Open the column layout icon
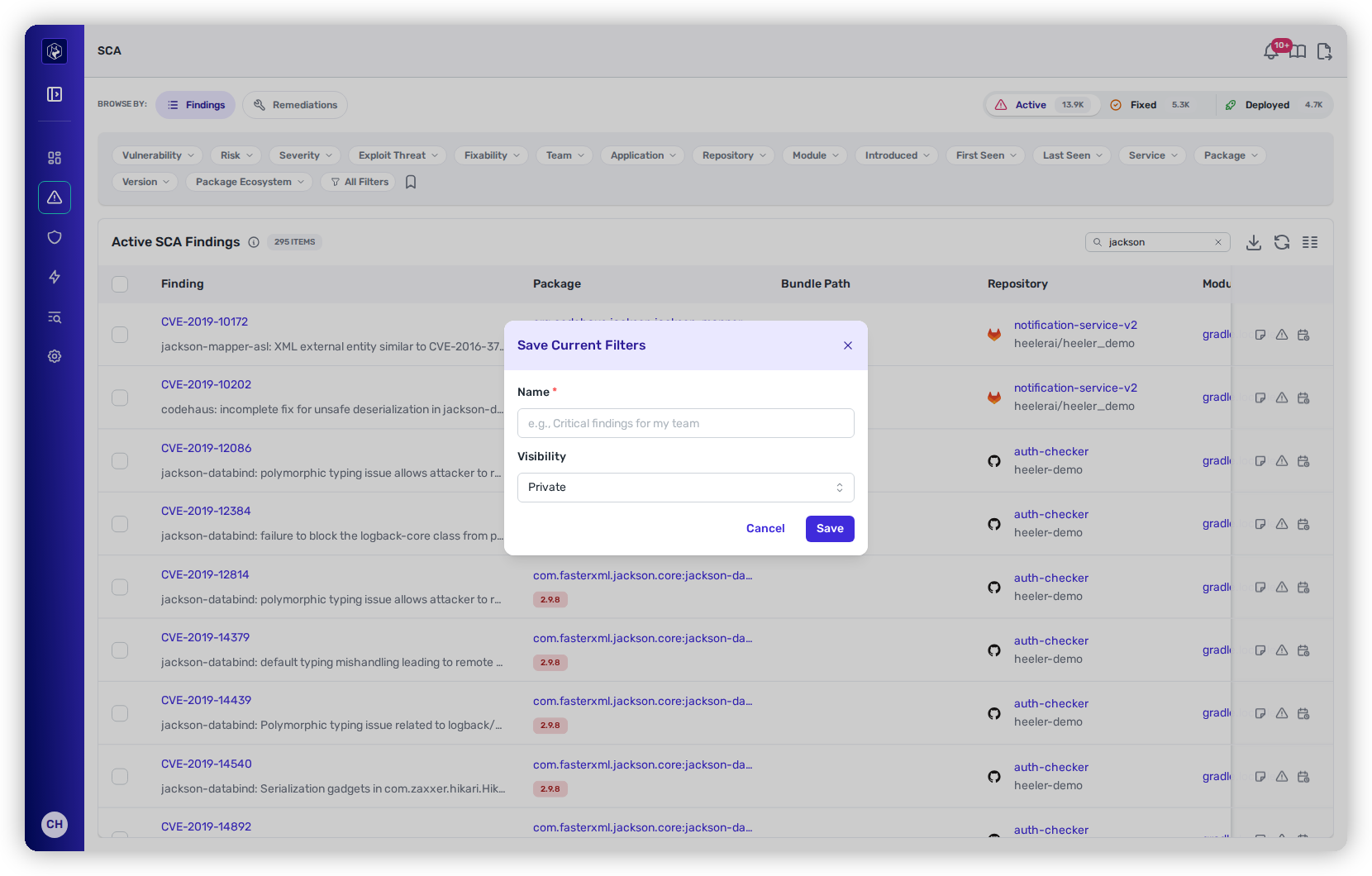This screenshot has height=876, width=1372. [x=1310, y=242]
